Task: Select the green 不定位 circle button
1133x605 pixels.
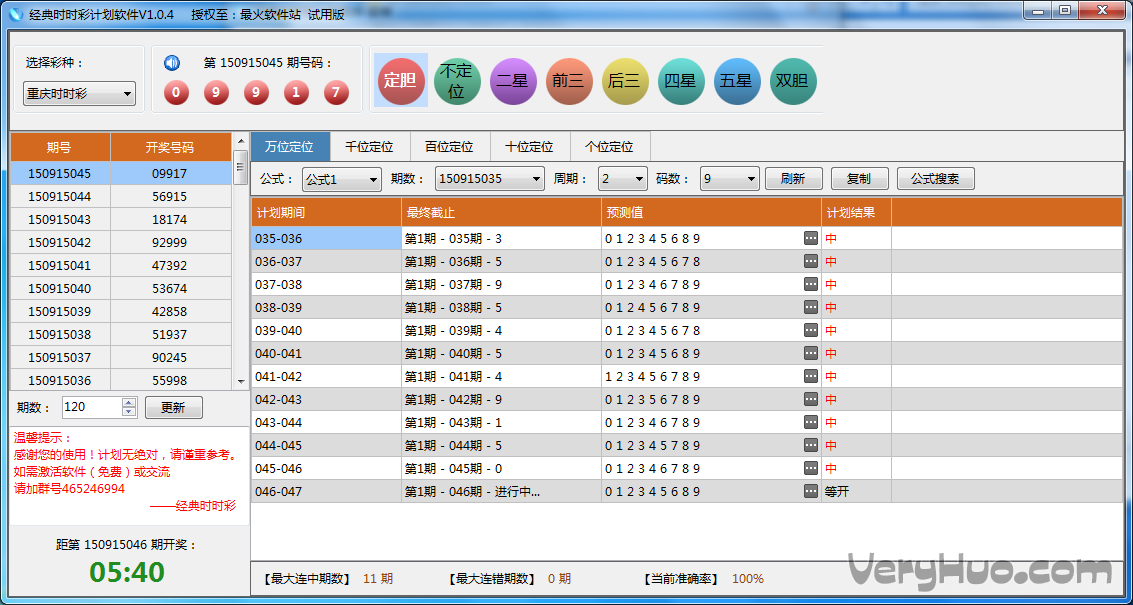Action: tap(457, 81)
